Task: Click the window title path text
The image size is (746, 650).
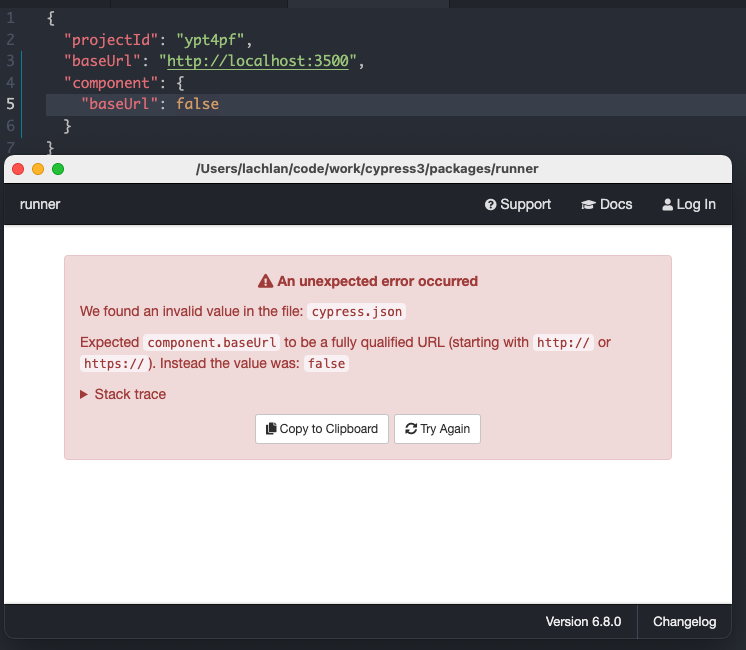Action: [367, 169]
